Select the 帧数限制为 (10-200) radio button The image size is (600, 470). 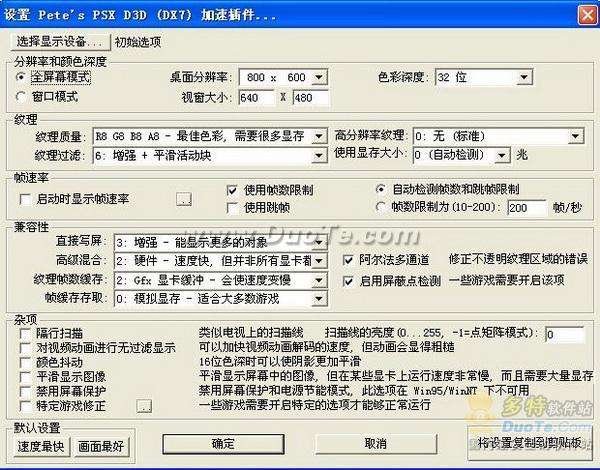click(383, 207)
